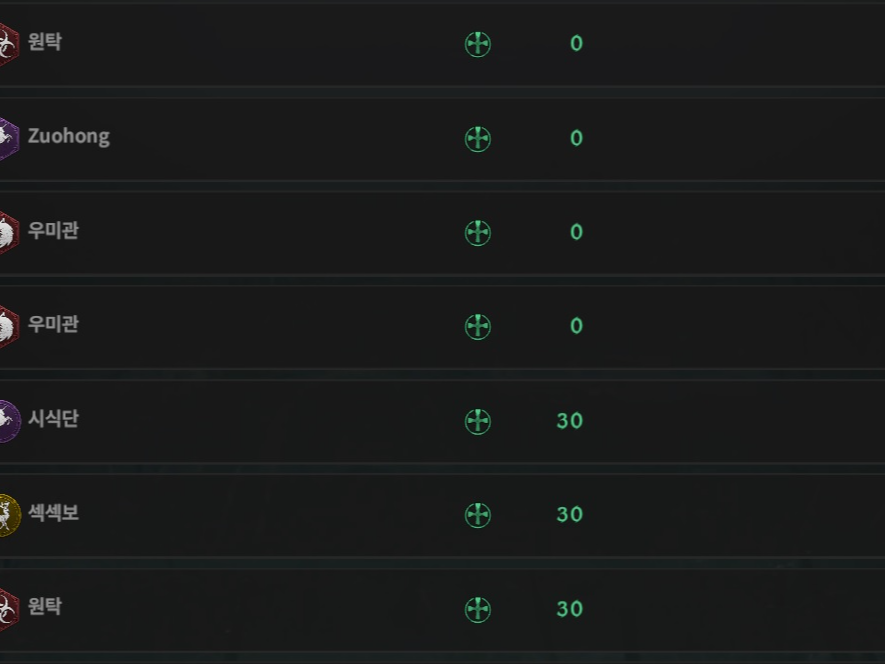Click red biohazard emblem of 원탁 showing 0

click(9, 45)
